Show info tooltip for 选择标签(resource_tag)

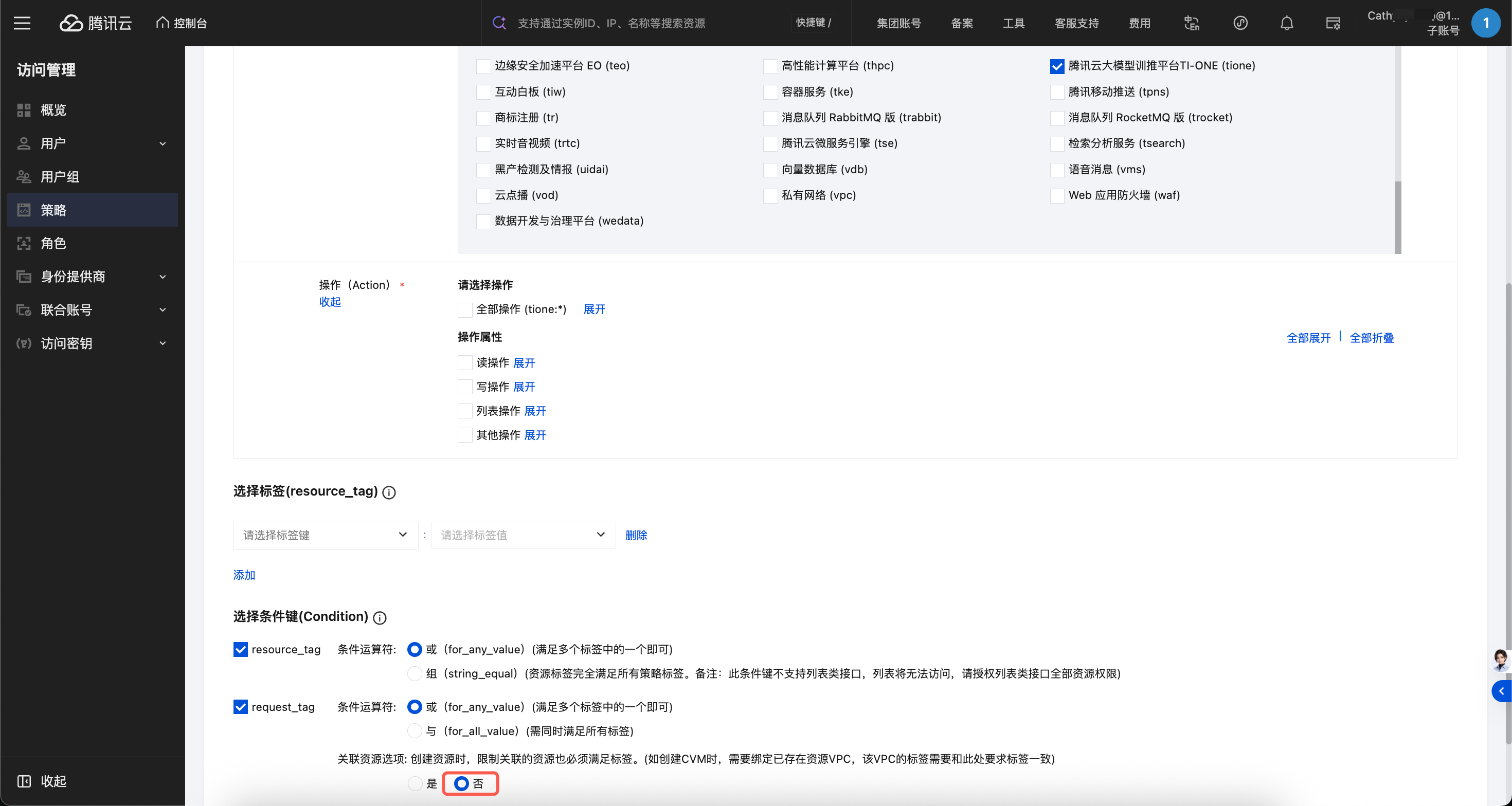click(x=389, y=493)
